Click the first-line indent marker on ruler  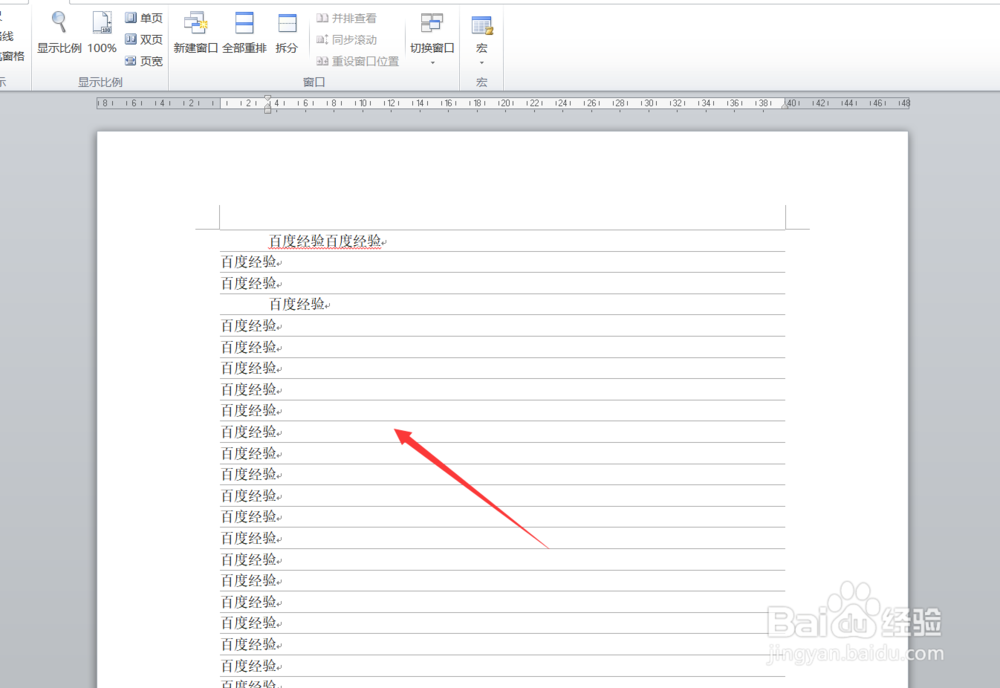tap(268, 99)
